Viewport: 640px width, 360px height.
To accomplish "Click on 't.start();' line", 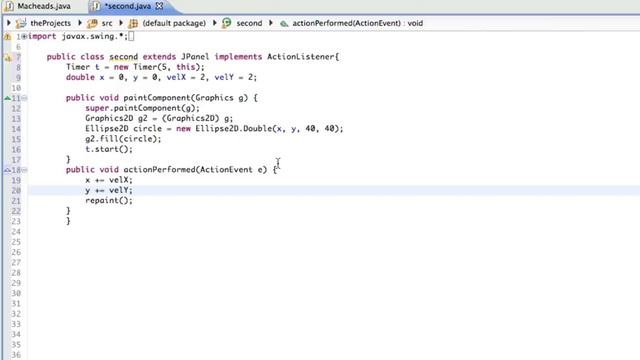I will [x=109, y=149].
